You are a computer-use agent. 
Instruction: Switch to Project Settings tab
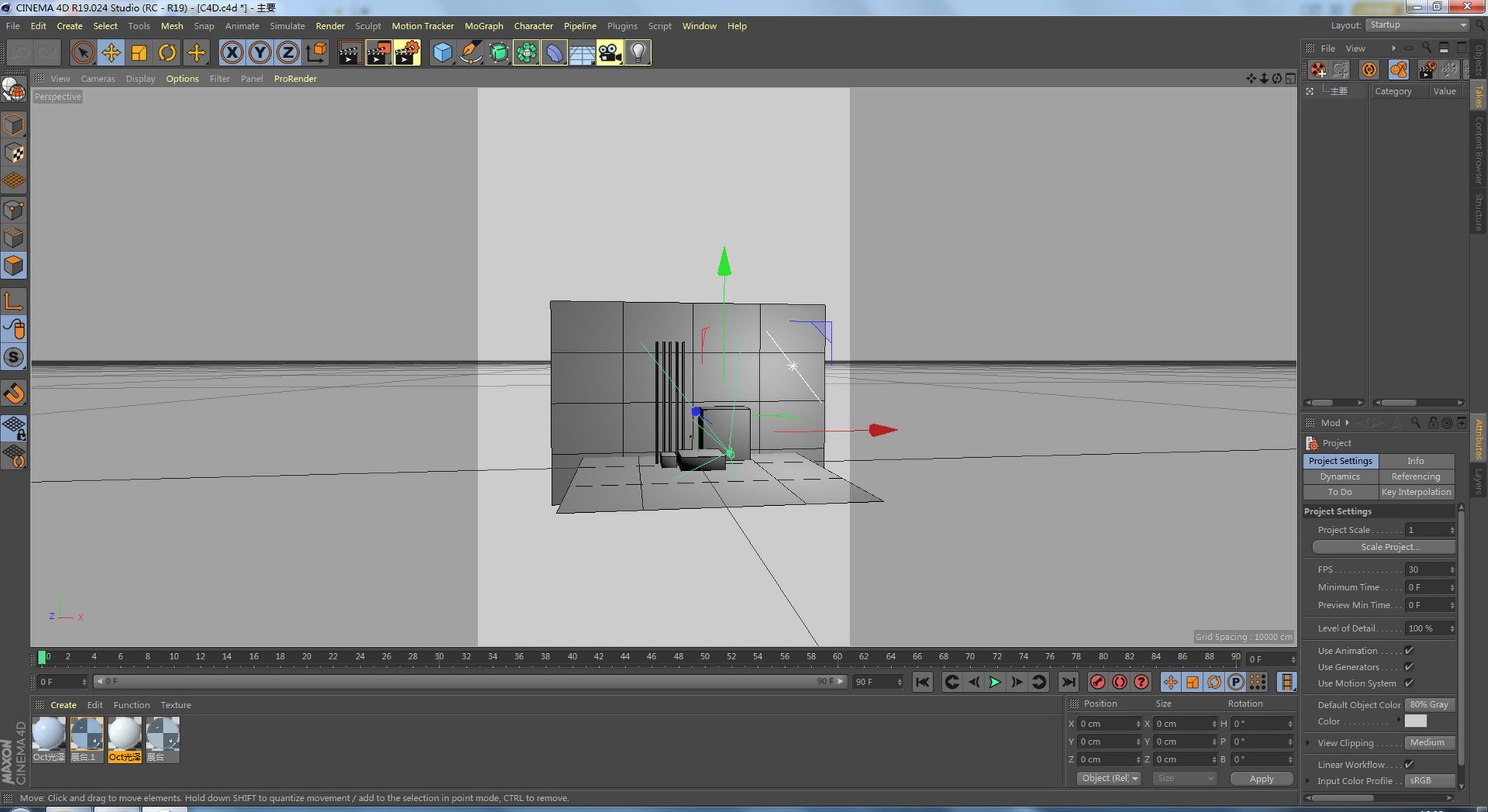(1340, 461)
